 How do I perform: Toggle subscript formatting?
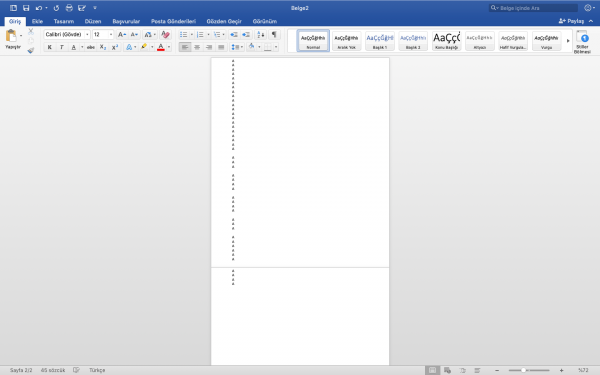(x=103, y=47)
